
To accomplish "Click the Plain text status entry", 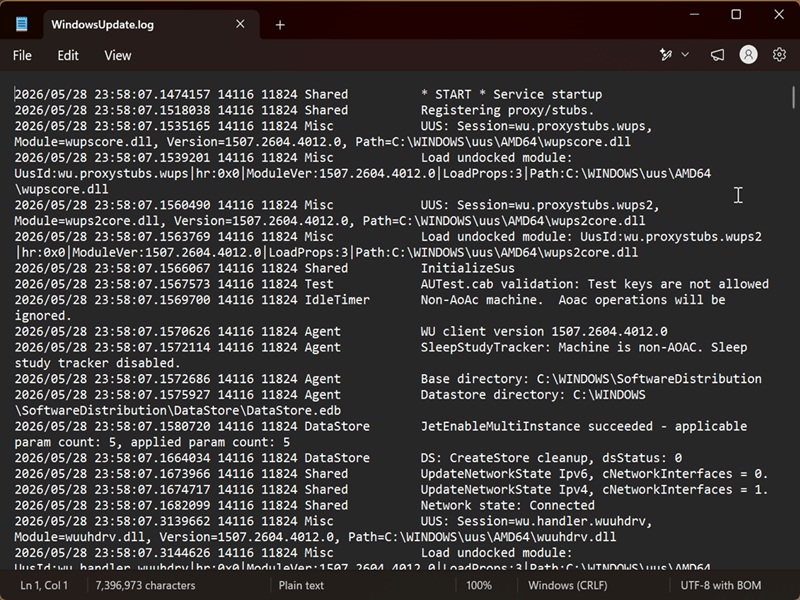I will click(301, 585).
